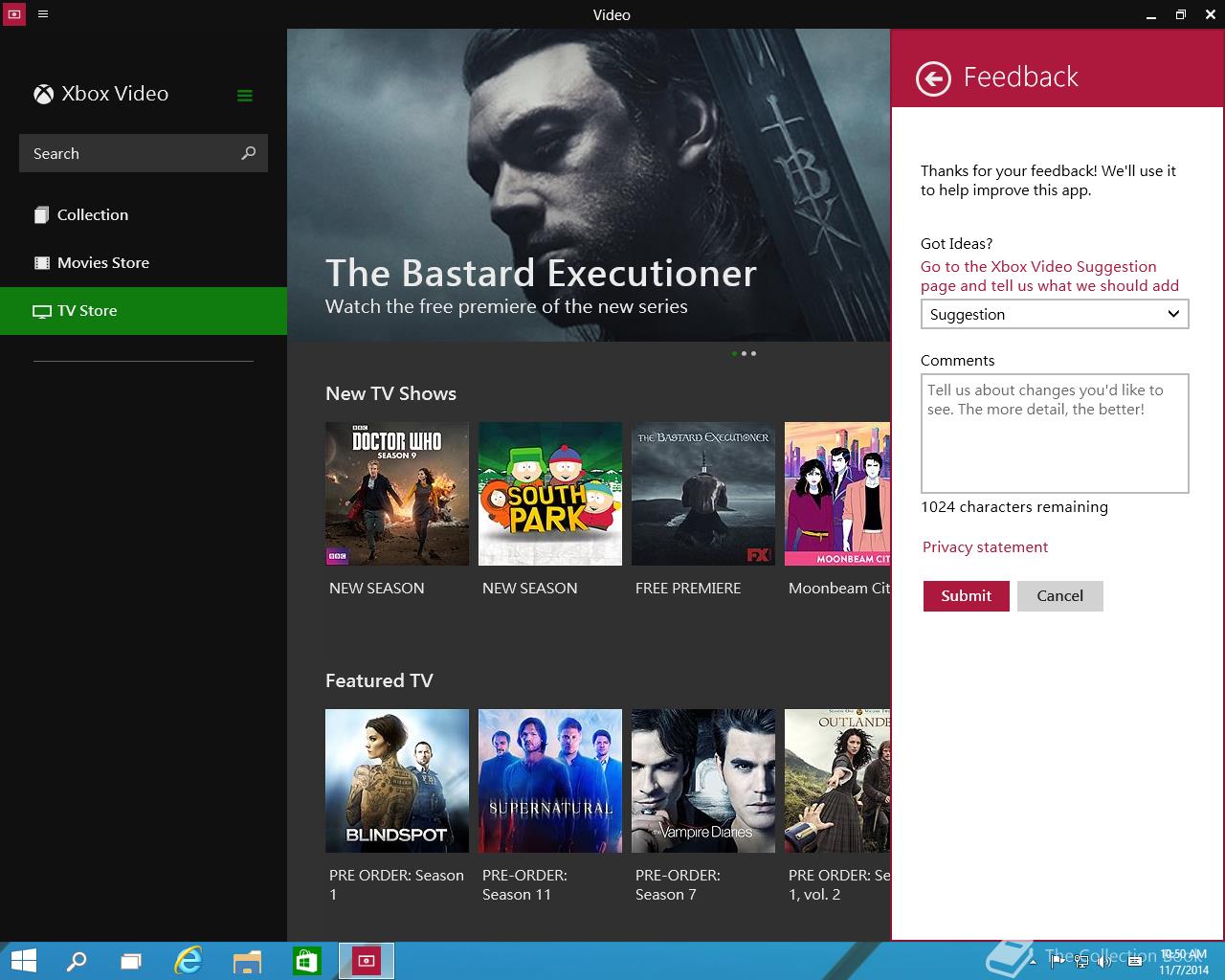Launch Internet Explorer from the taskbar
Screen dimensions: 1225x980
[189, 961]
